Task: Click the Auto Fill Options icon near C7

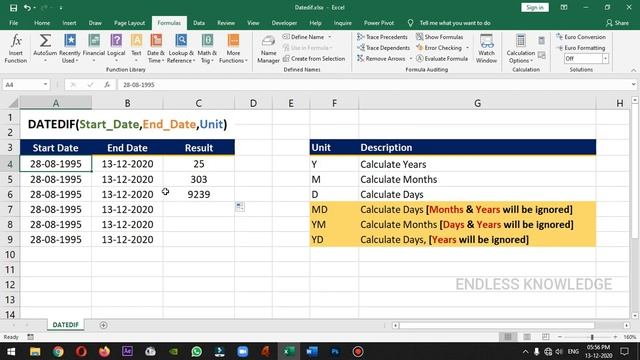Action: [240, 207]
